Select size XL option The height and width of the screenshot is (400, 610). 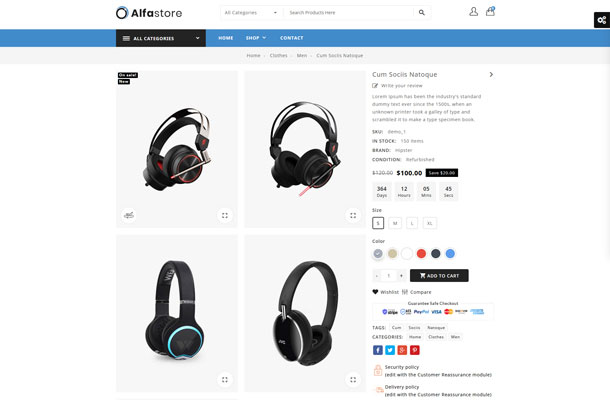point(429,223)
